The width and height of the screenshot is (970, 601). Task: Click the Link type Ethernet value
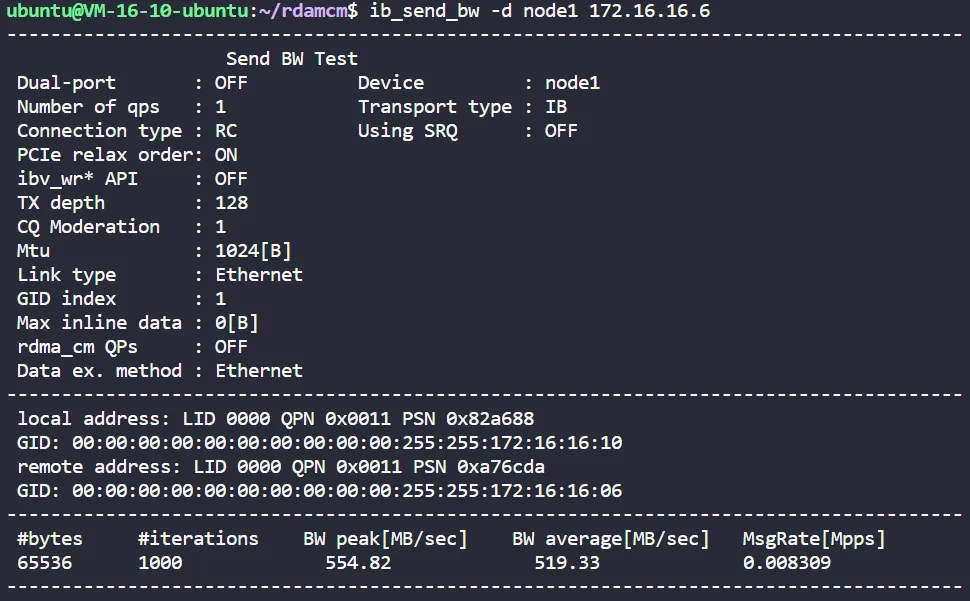tap(259, 275)
